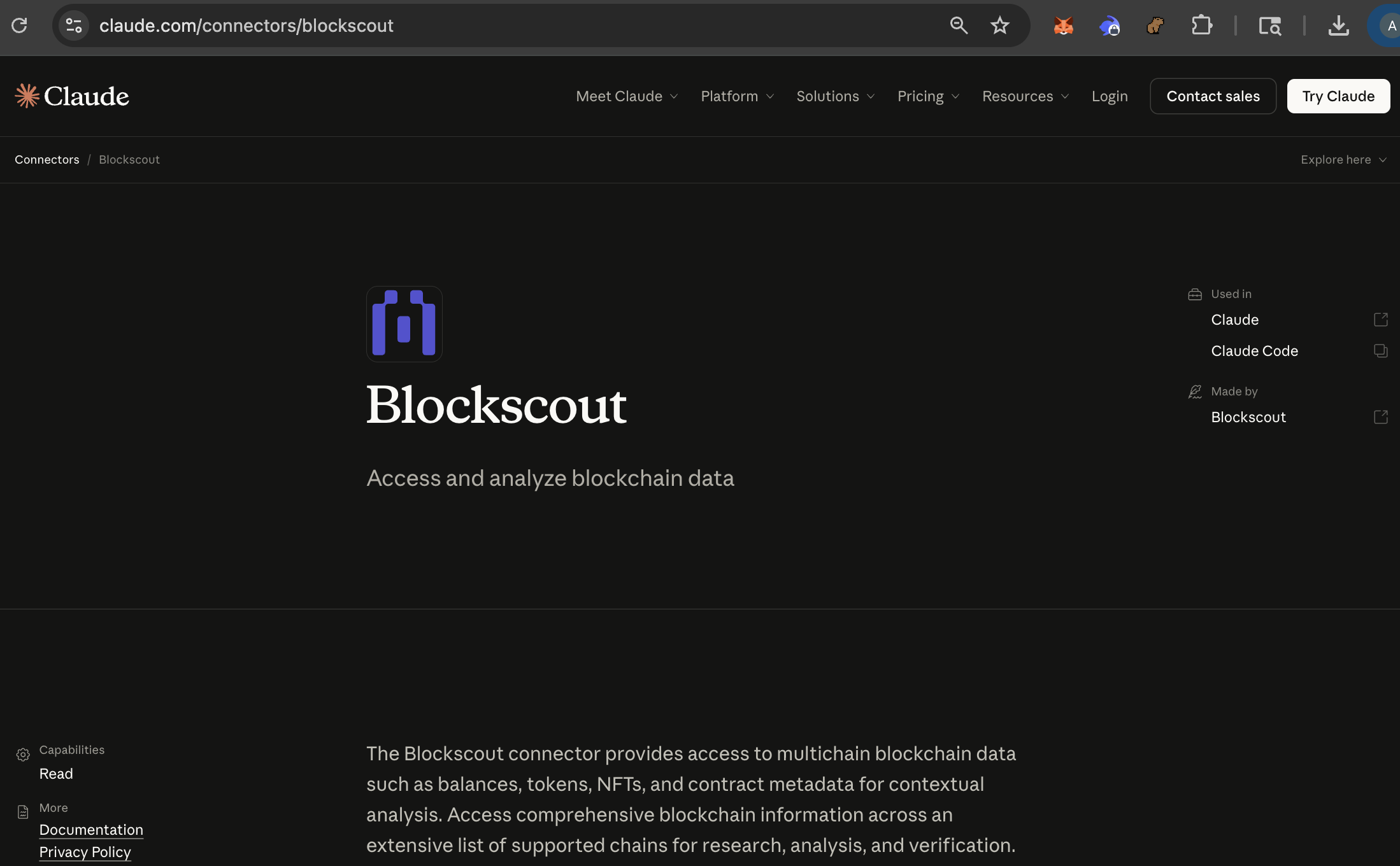This screenshot has width=1400, height=866.
Task: Click the Try Claude button
Action: point(1338,96)
